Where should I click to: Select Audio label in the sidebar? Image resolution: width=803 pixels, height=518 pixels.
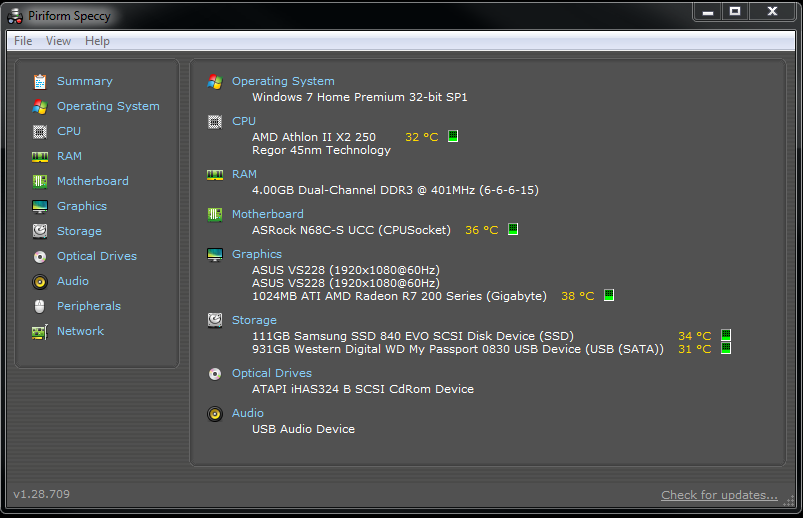(73, 281)
